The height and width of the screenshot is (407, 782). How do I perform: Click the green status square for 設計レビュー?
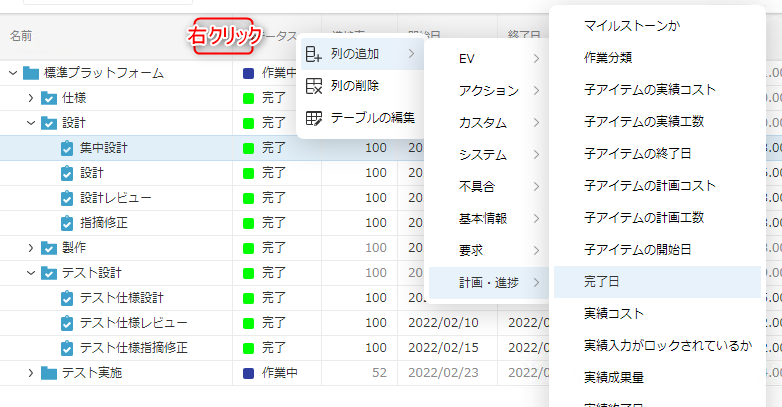click(x=248, y=198)
